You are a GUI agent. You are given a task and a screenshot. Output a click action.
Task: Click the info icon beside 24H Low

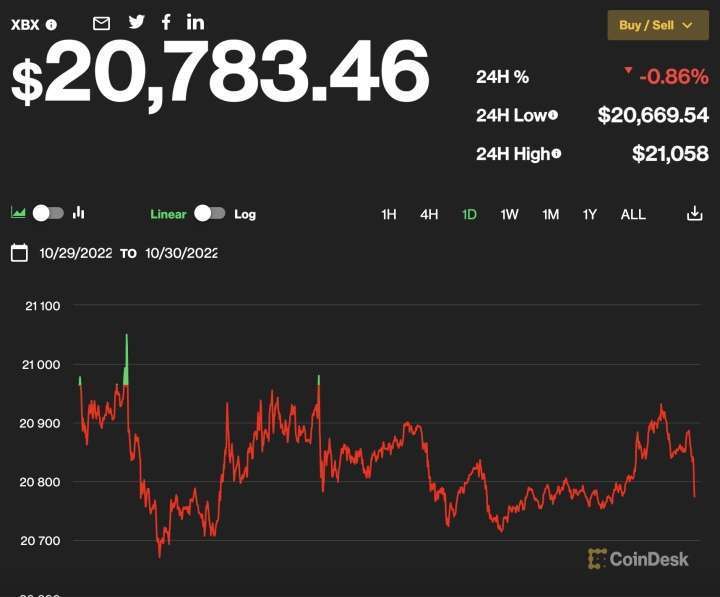pyautogui.click(x=553, y=115)
